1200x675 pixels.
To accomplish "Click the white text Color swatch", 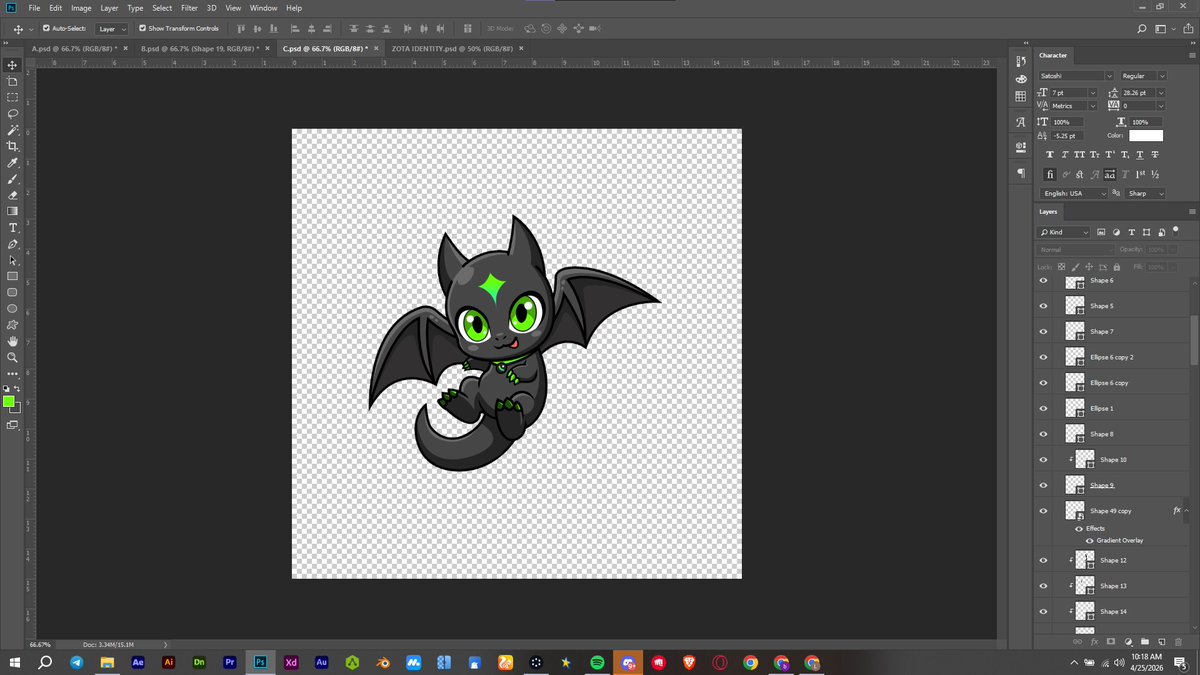I will click(x=1146, y=135).
